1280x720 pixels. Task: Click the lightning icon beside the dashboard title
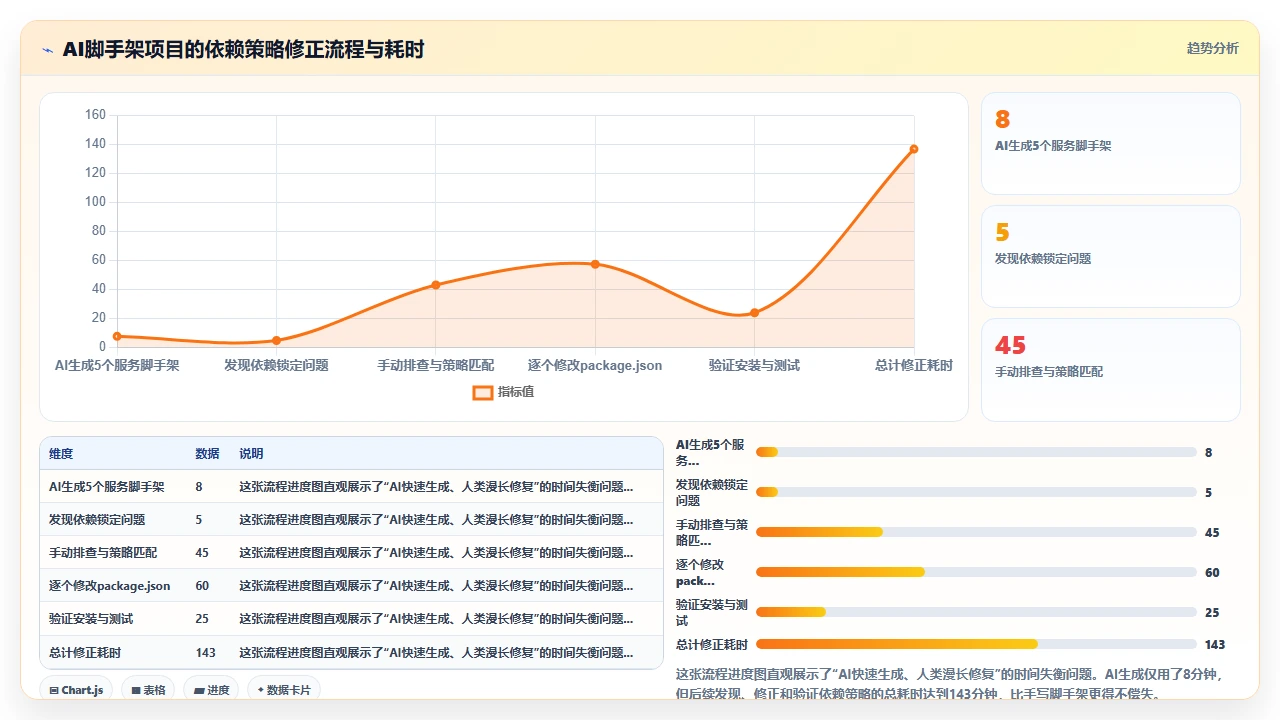48,49
